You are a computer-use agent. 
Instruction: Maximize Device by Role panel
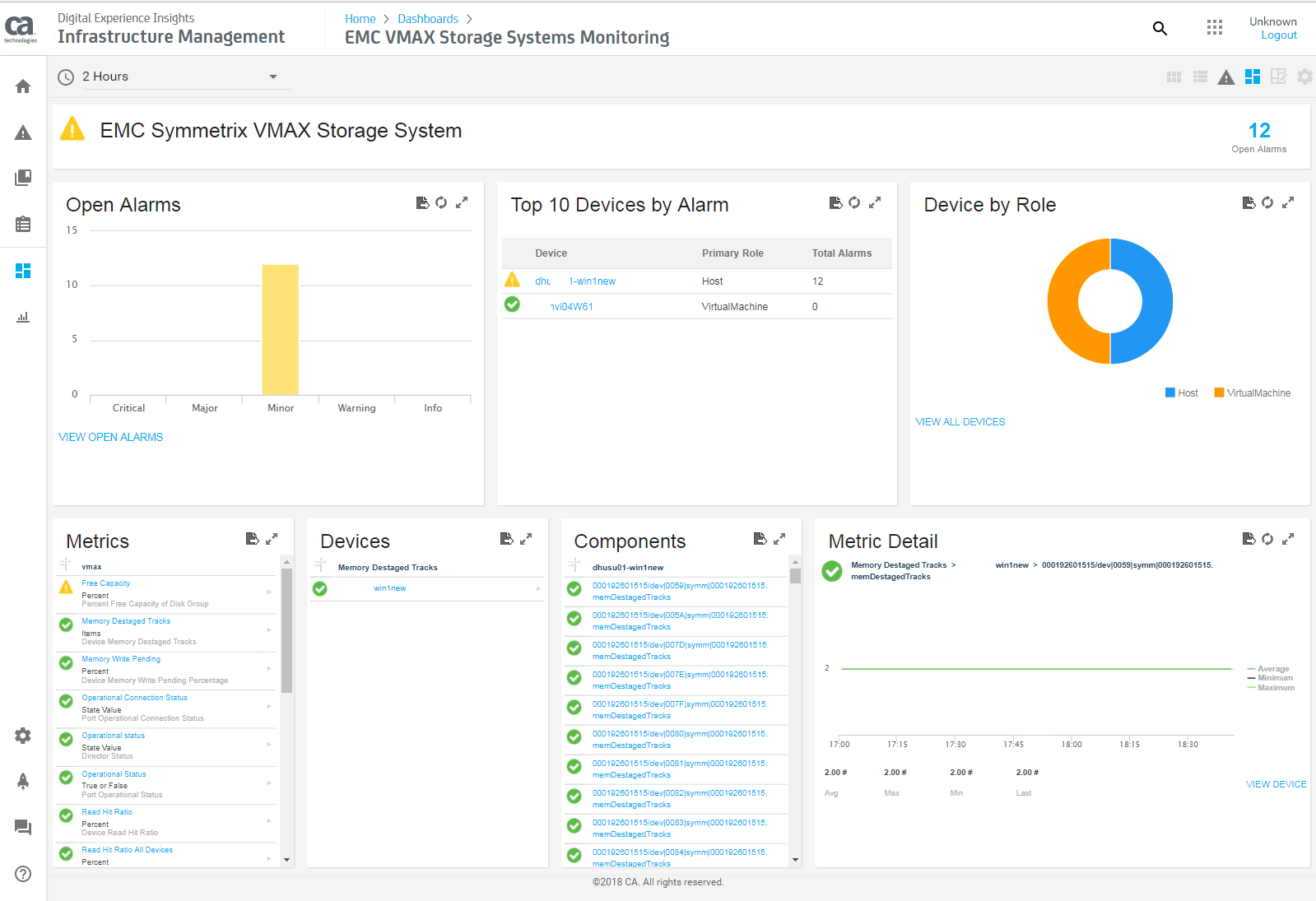pyautogui.click(x=1288, y=202)
